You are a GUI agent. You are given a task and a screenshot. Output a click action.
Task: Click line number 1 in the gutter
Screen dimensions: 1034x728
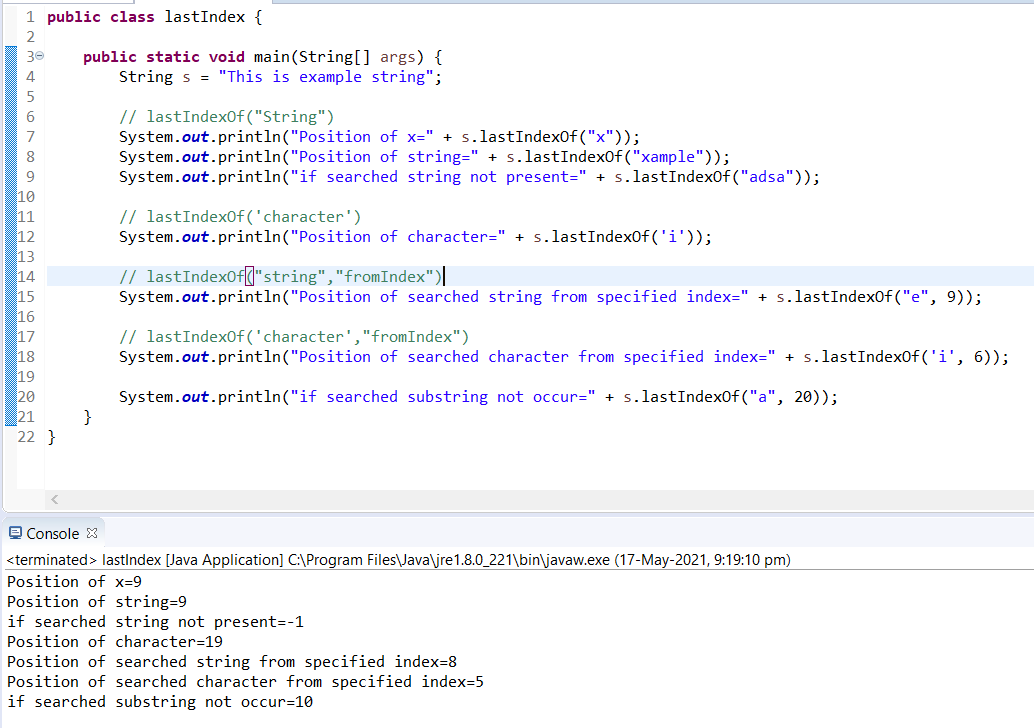click(x=30, y=17)
